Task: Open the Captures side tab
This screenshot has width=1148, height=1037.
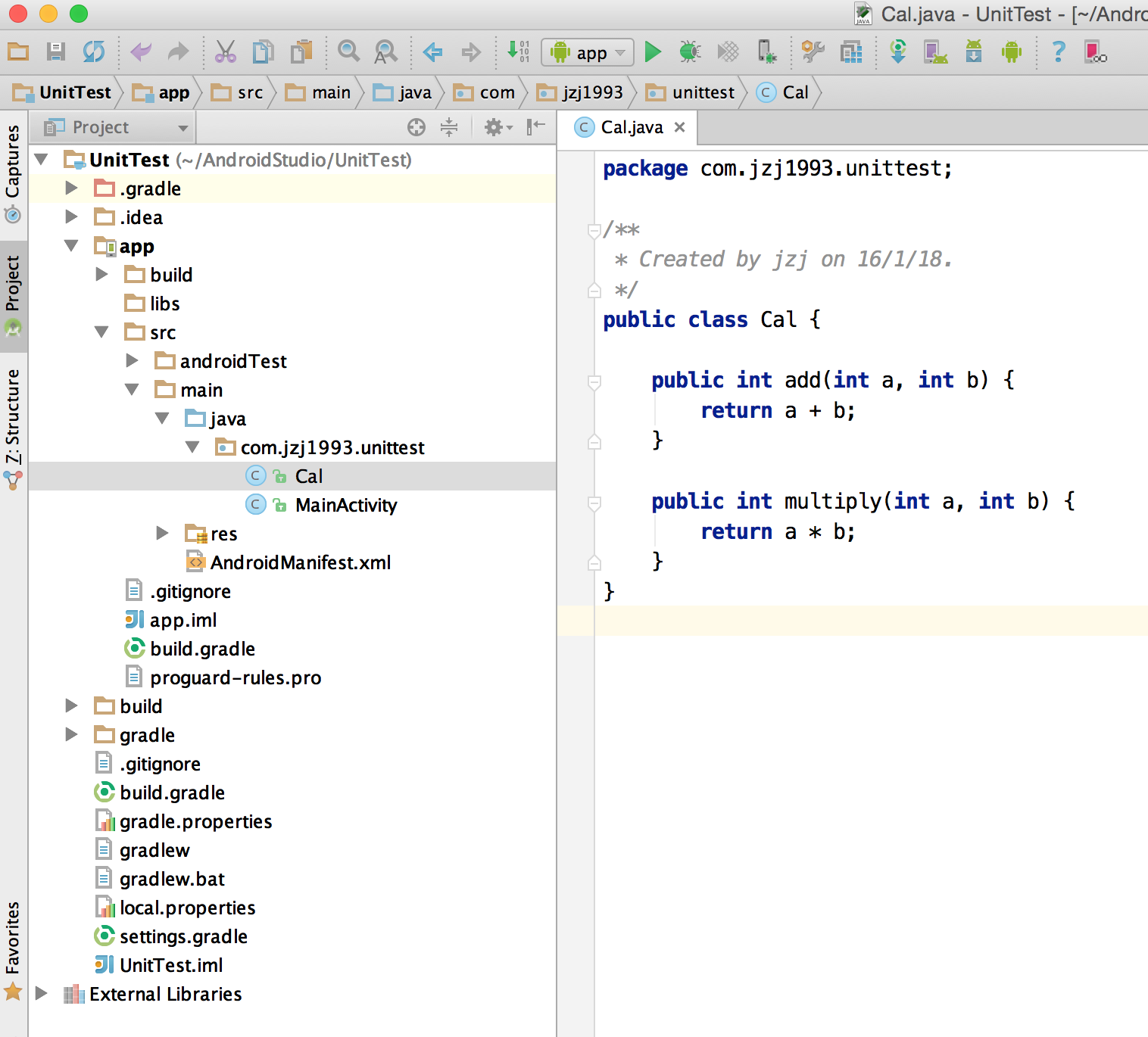Action: (x=13, y=173)
